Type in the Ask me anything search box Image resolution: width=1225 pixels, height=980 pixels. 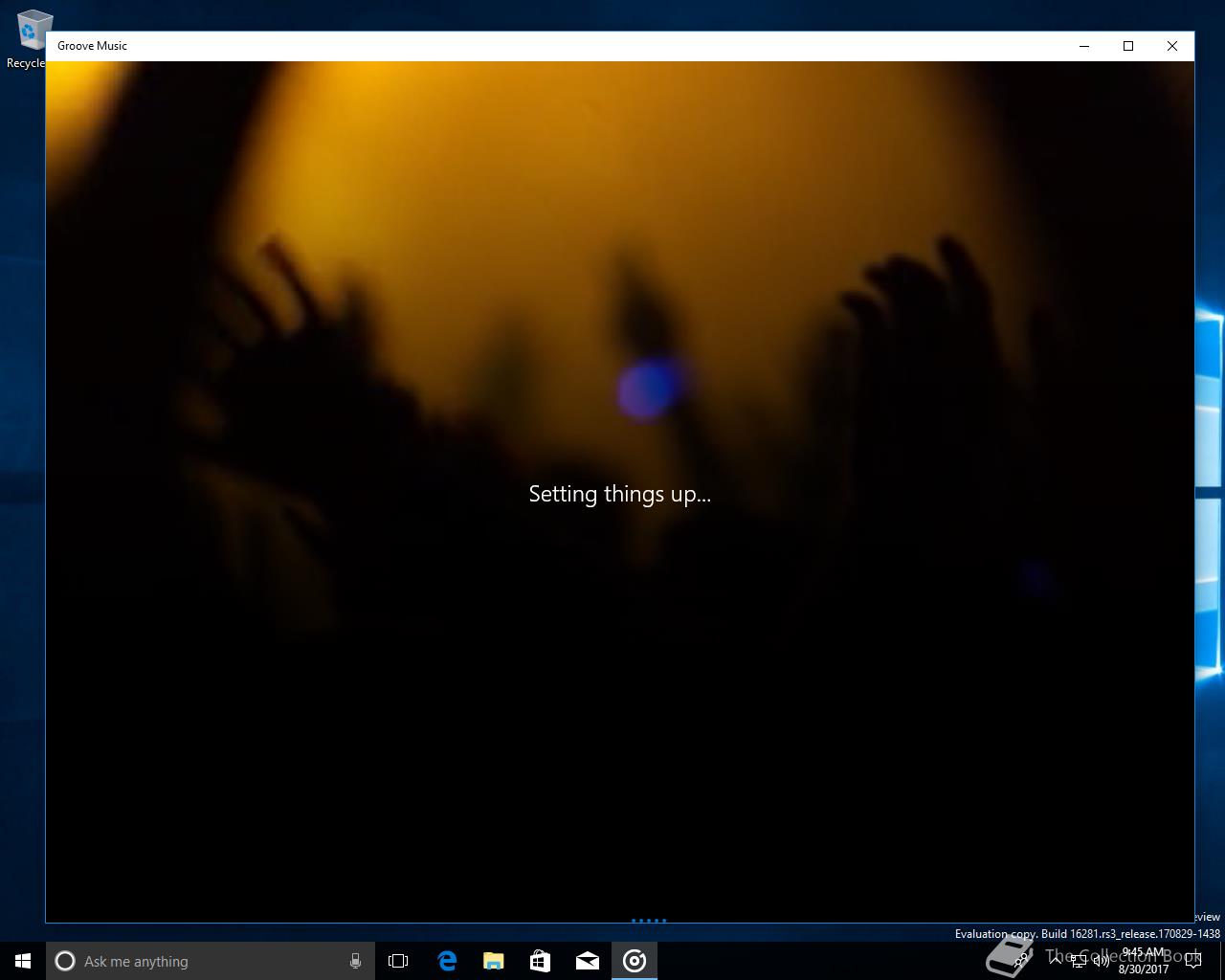211,961
